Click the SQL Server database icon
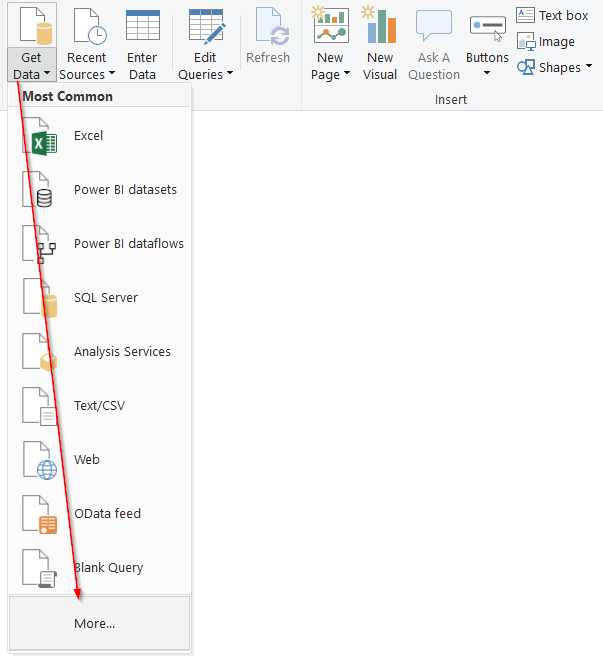This screenshot has width=603, height=662. (40, 298)
